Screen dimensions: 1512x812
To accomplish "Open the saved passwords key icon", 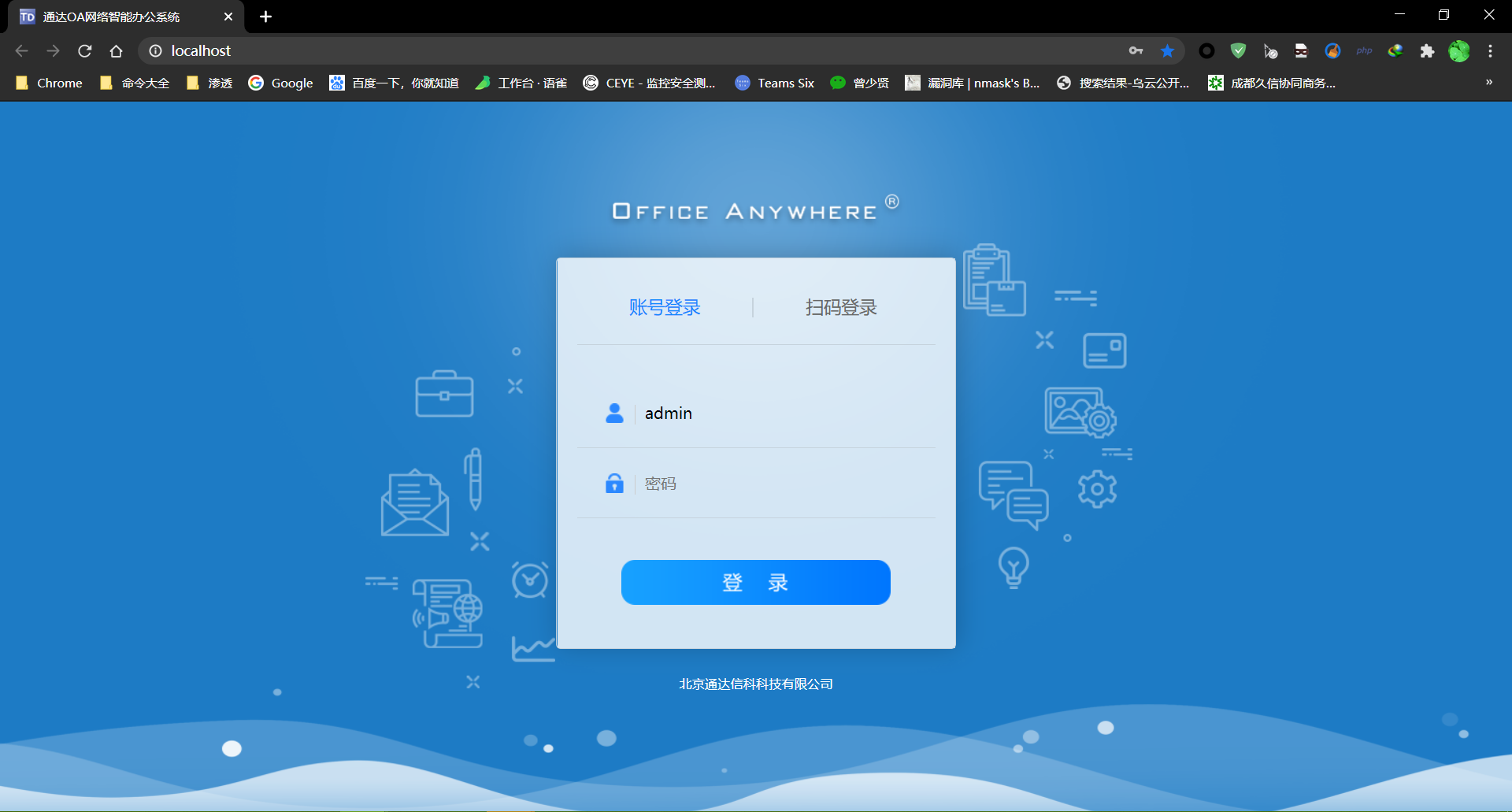I will point(1136,51).
